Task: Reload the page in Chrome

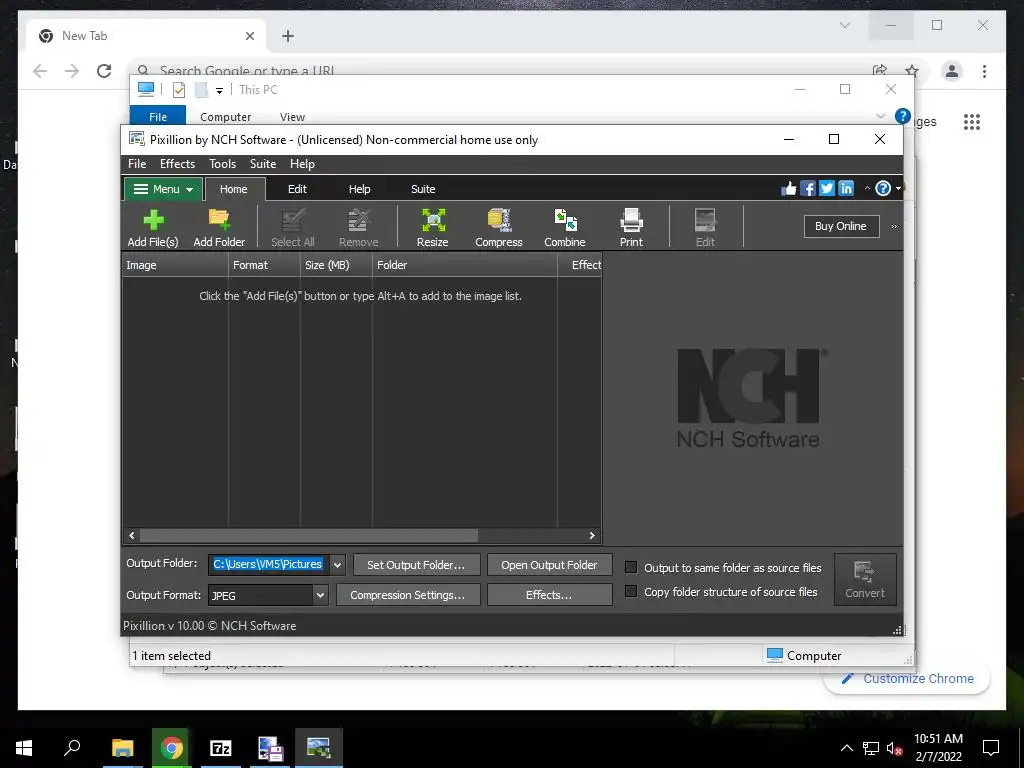Action: tap(104, 71)
